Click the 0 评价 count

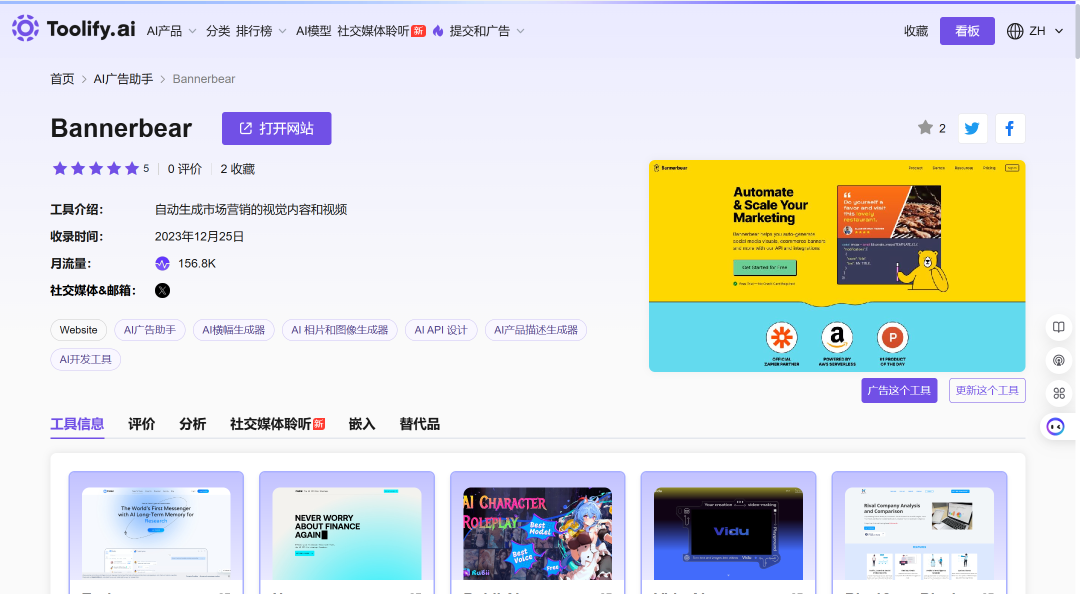click(x=185, y=169)
